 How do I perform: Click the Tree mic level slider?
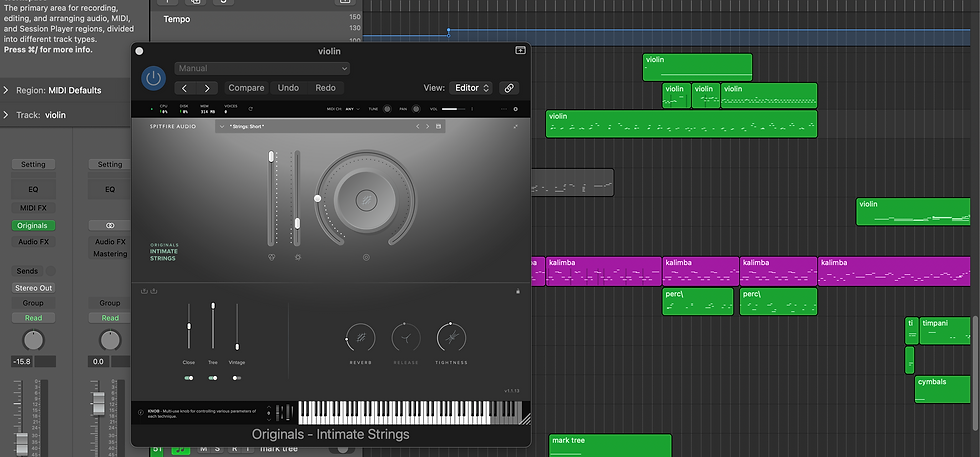(x=213, y=326)
